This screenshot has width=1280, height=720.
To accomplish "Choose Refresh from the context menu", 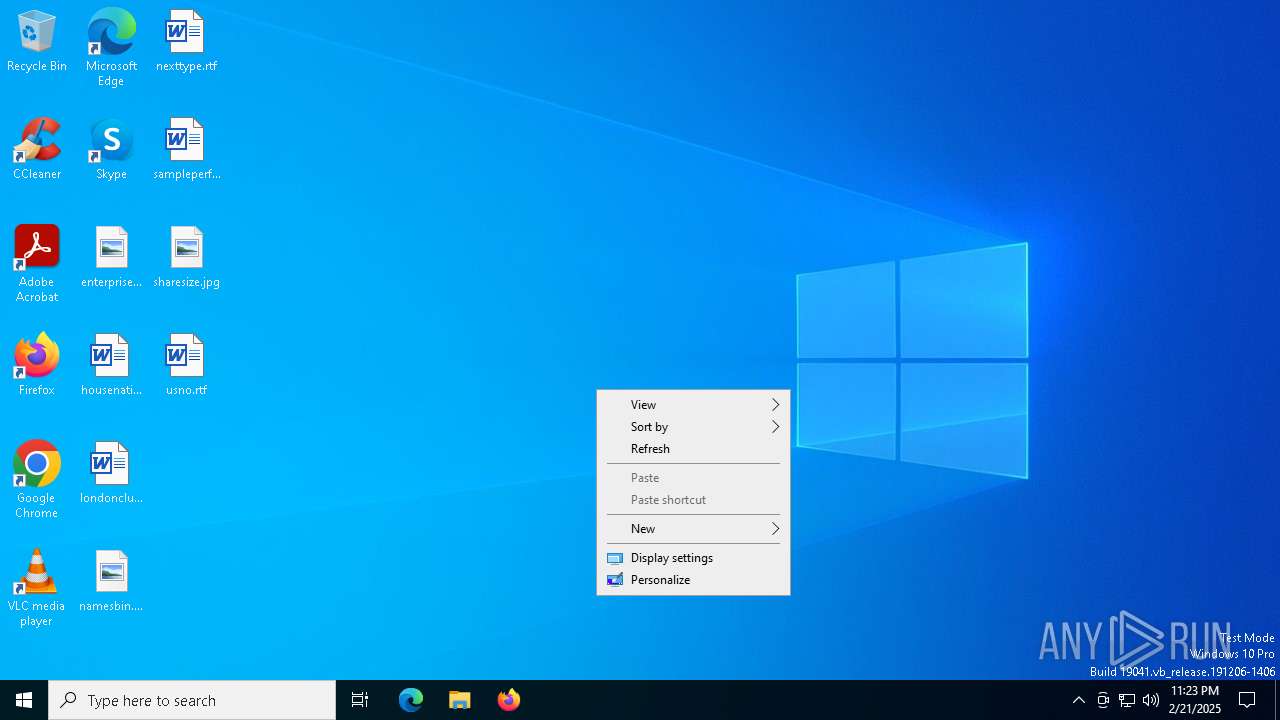I will click(x=693, y=449).
